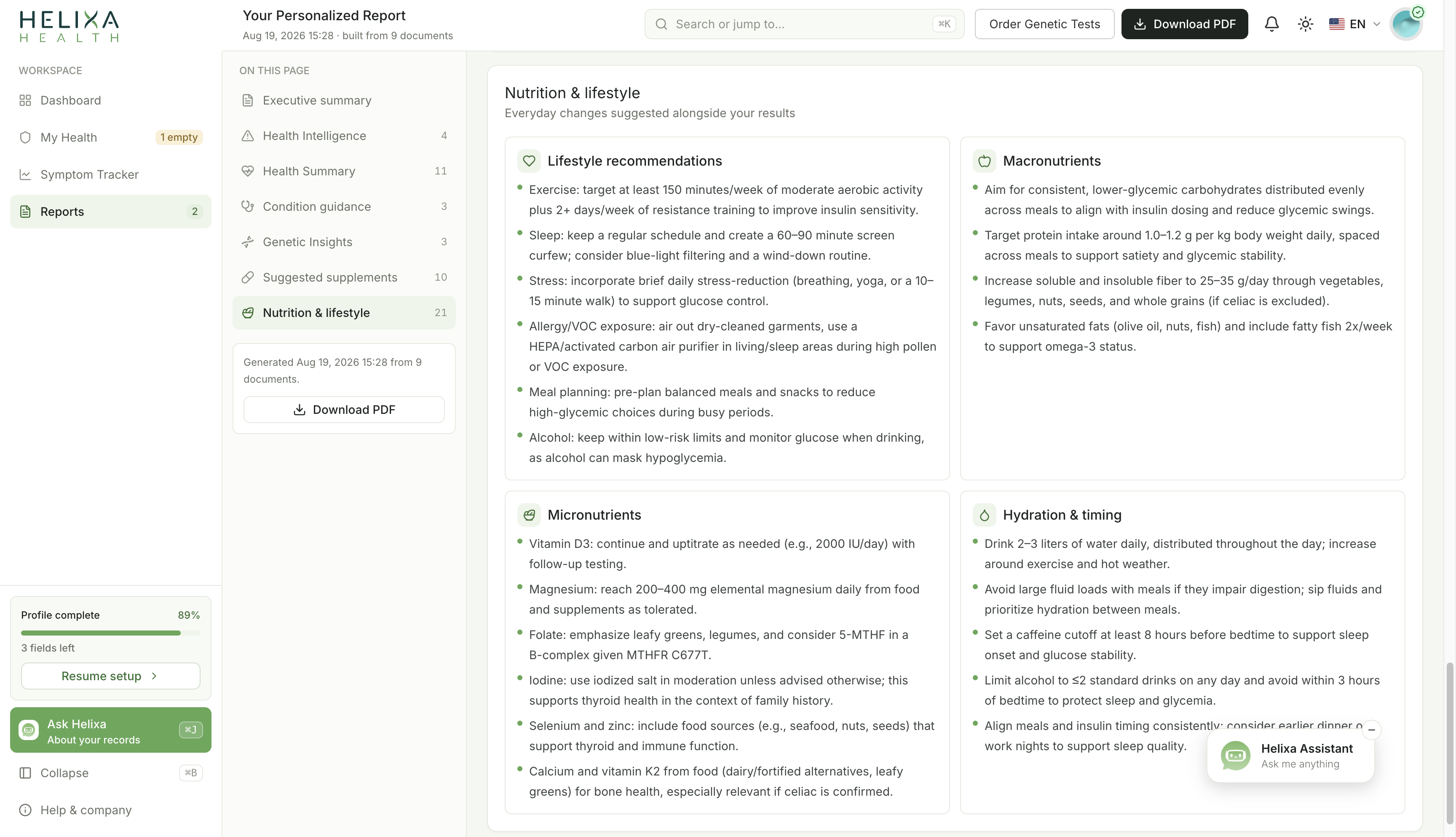The height and width of the screenshot is (837, 1456).
Task: Jump to Health Summary section
Action: 344,171
